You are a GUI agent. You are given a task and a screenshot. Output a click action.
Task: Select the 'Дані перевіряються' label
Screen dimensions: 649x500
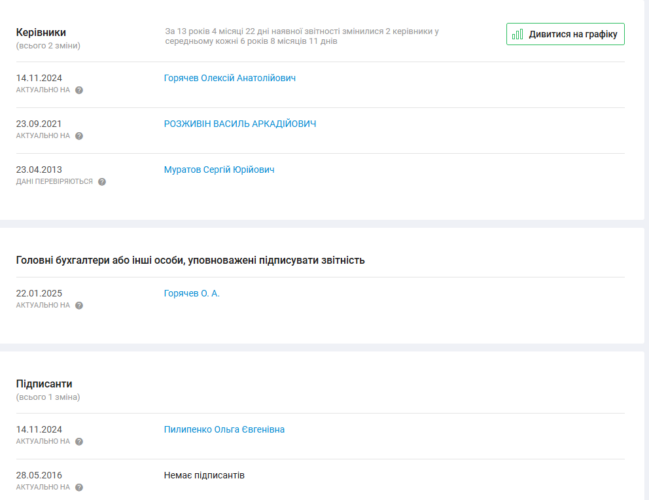pyautogui.click(x=54, y=182)
